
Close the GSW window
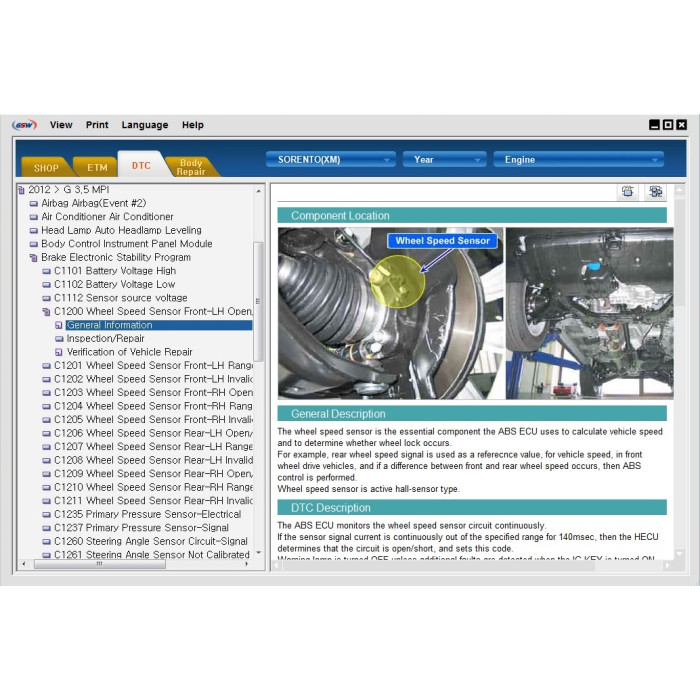(x=682, y=125)
